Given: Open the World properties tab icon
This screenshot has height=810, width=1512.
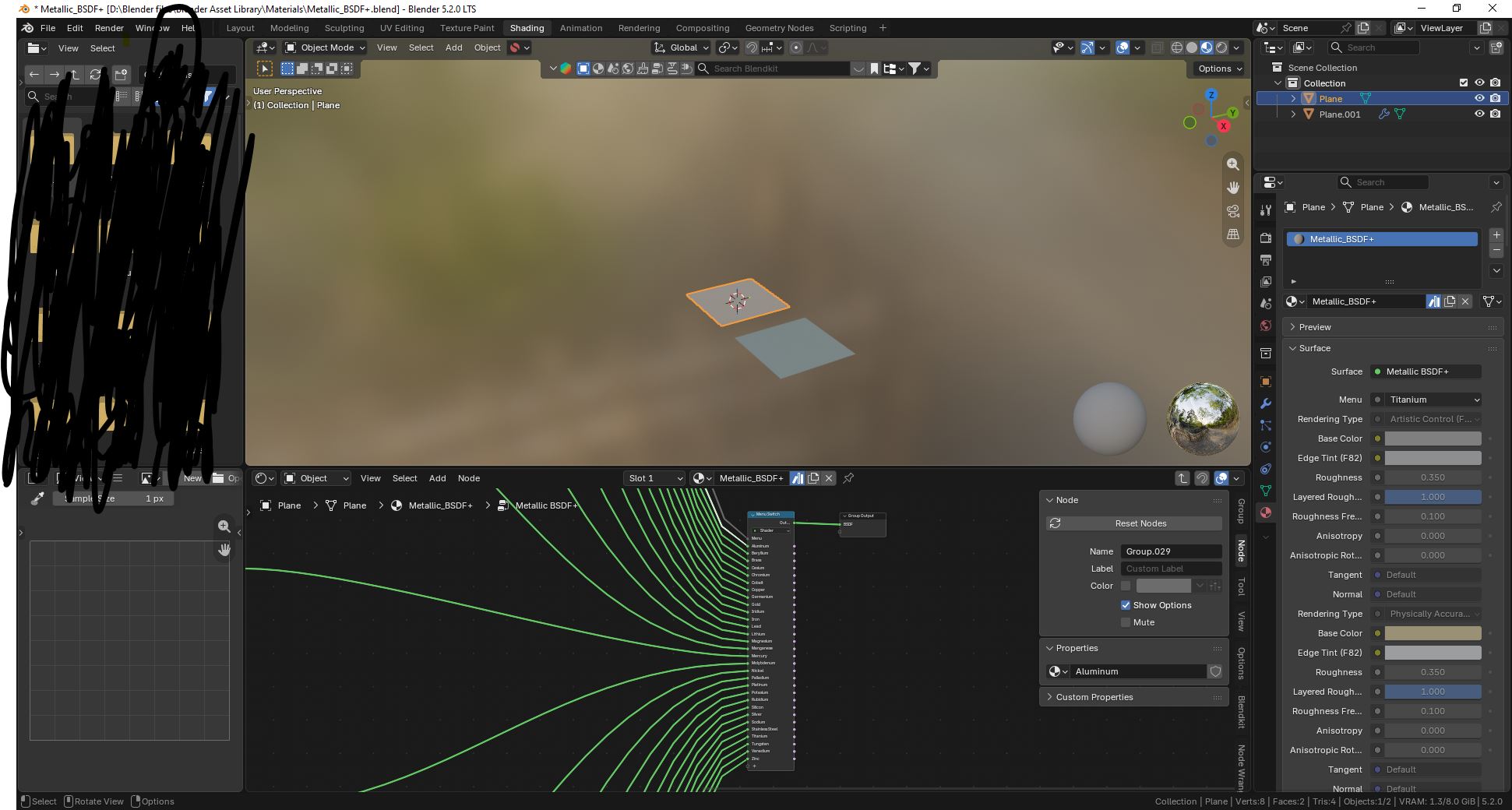Looking at the screenshot, I should (x=1266, y=326).
